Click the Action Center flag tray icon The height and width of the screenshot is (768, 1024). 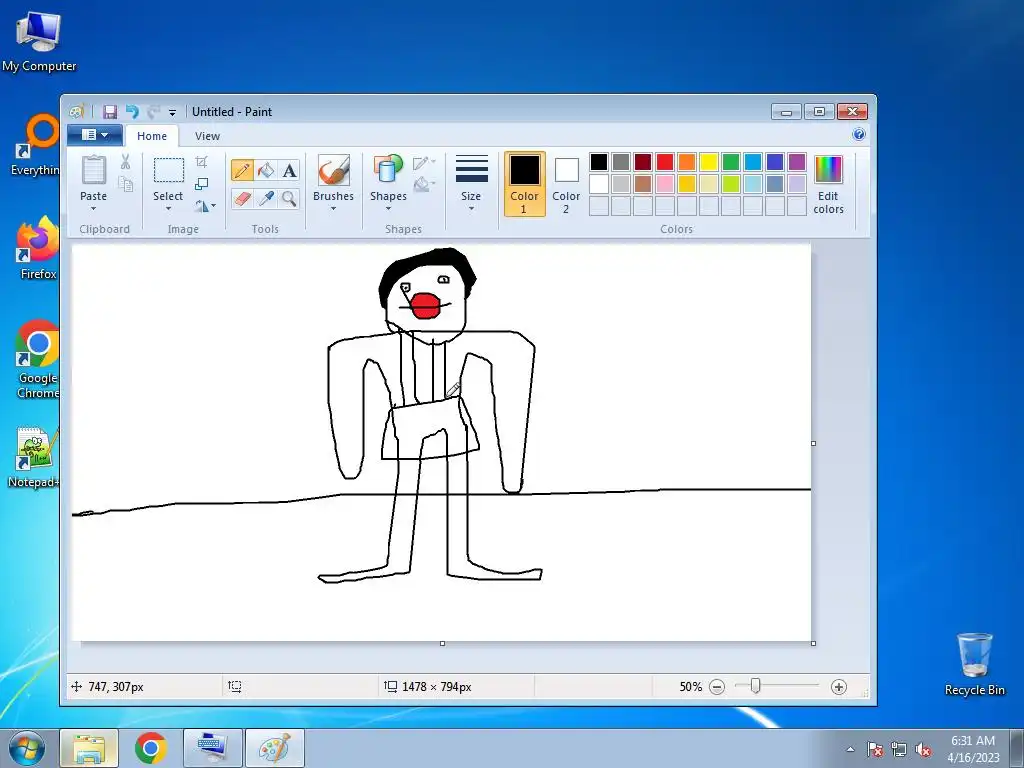coord(874,749)
